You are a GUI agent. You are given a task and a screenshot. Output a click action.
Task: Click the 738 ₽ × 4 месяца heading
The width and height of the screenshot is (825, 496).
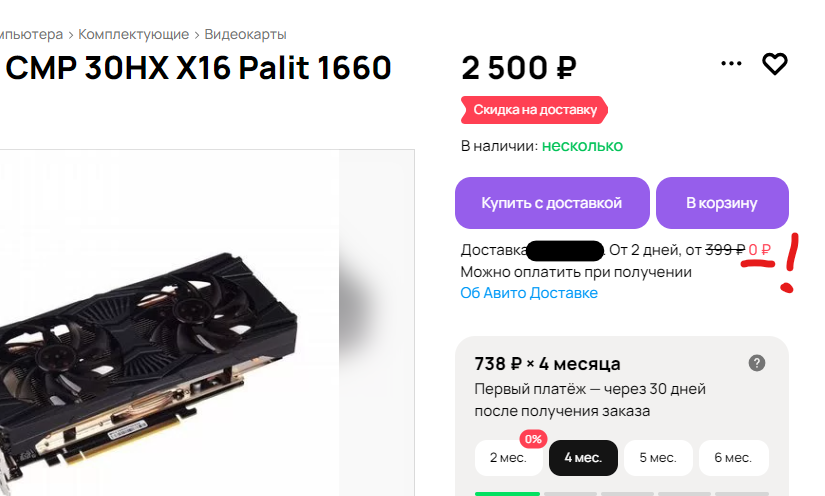(x=547, y=363)
